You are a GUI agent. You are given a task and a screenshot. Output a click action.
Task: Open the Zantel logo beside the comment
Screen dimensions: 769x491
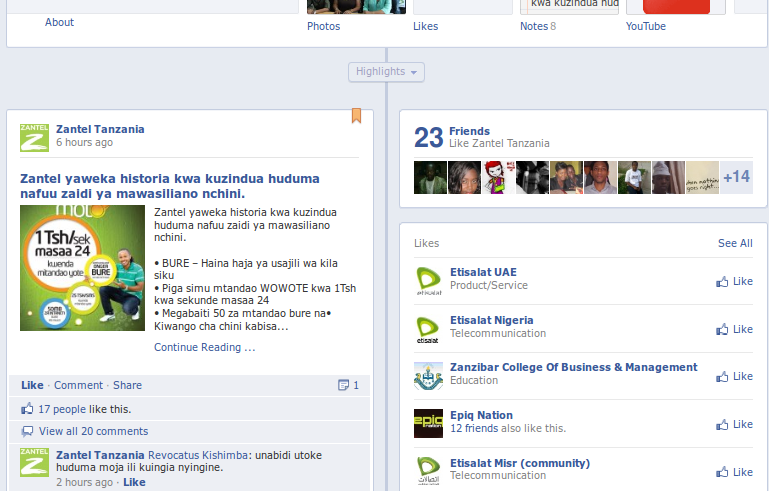[x=34, y=462]
